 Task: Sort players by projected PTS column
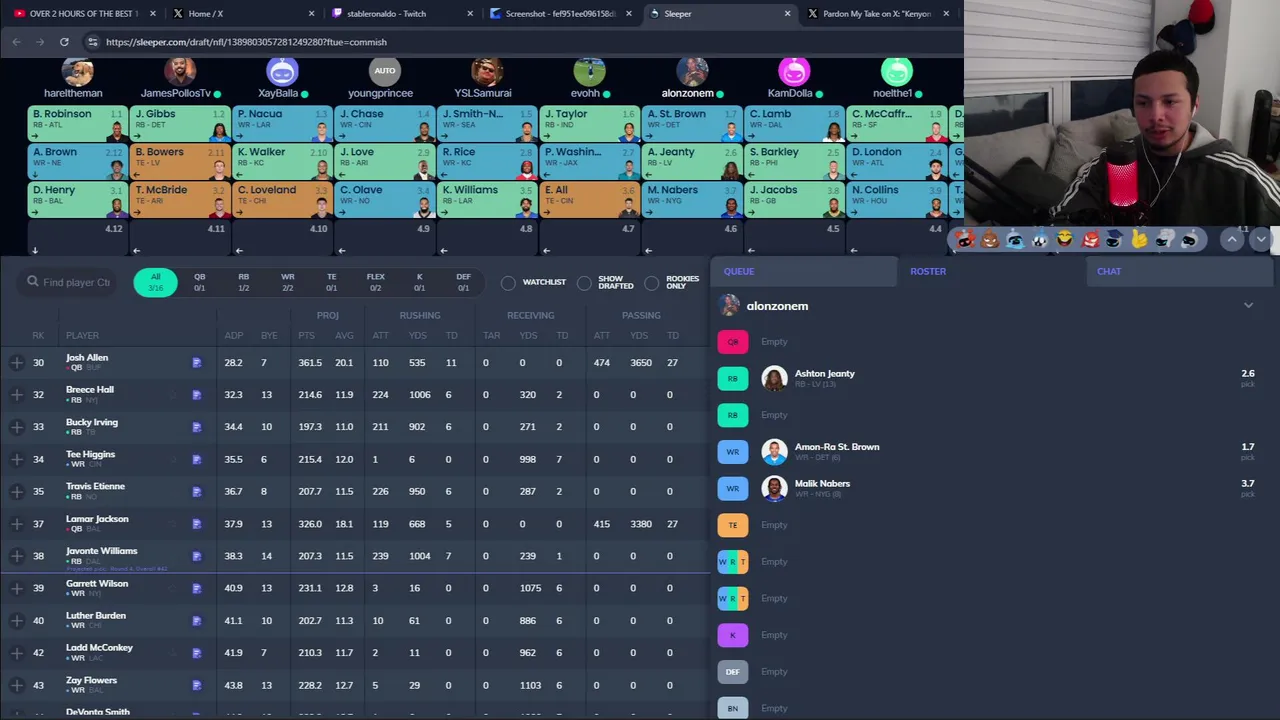[306, 335]
